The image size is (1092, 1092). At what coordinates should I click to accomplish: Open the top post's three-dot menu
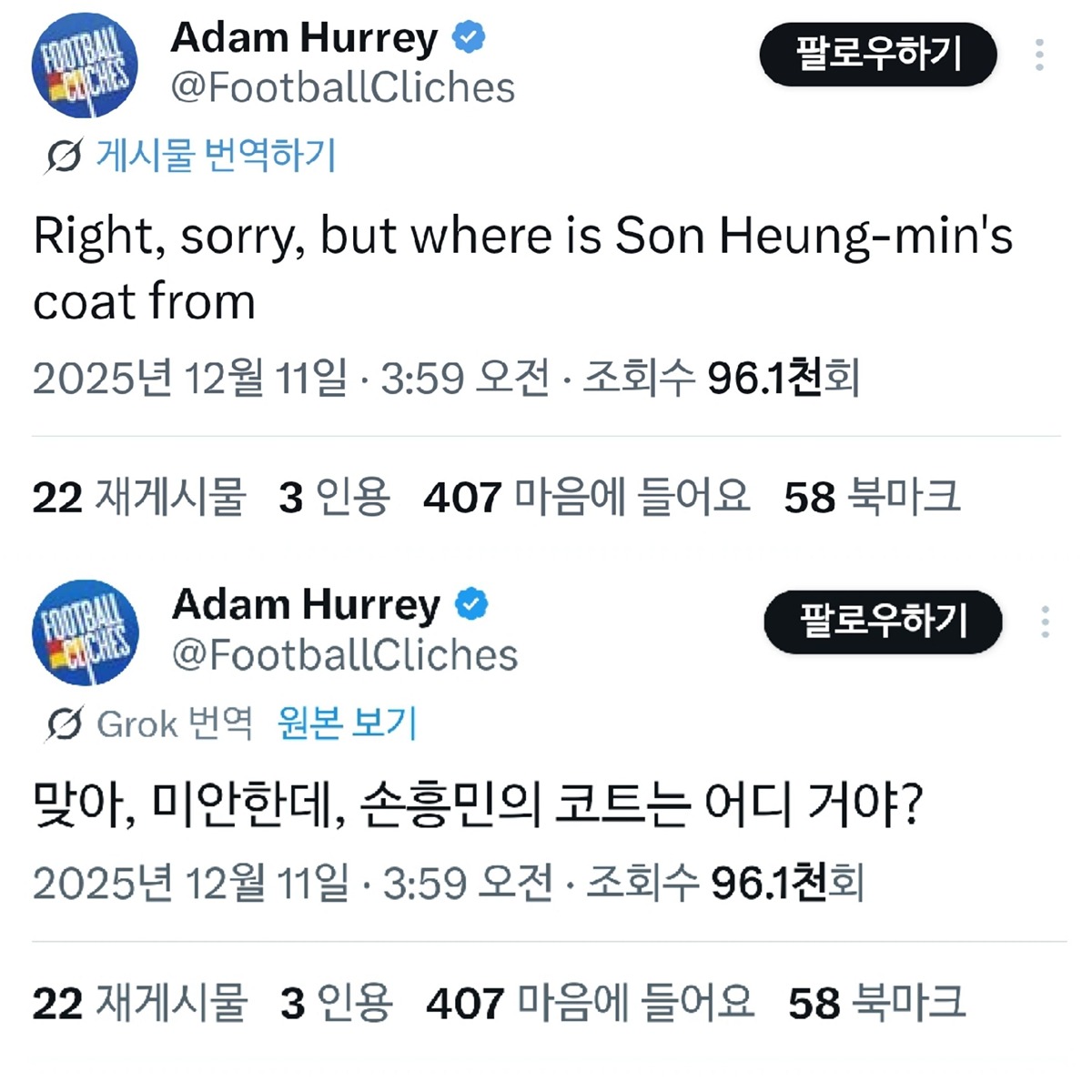click(x=1039, y=56)
